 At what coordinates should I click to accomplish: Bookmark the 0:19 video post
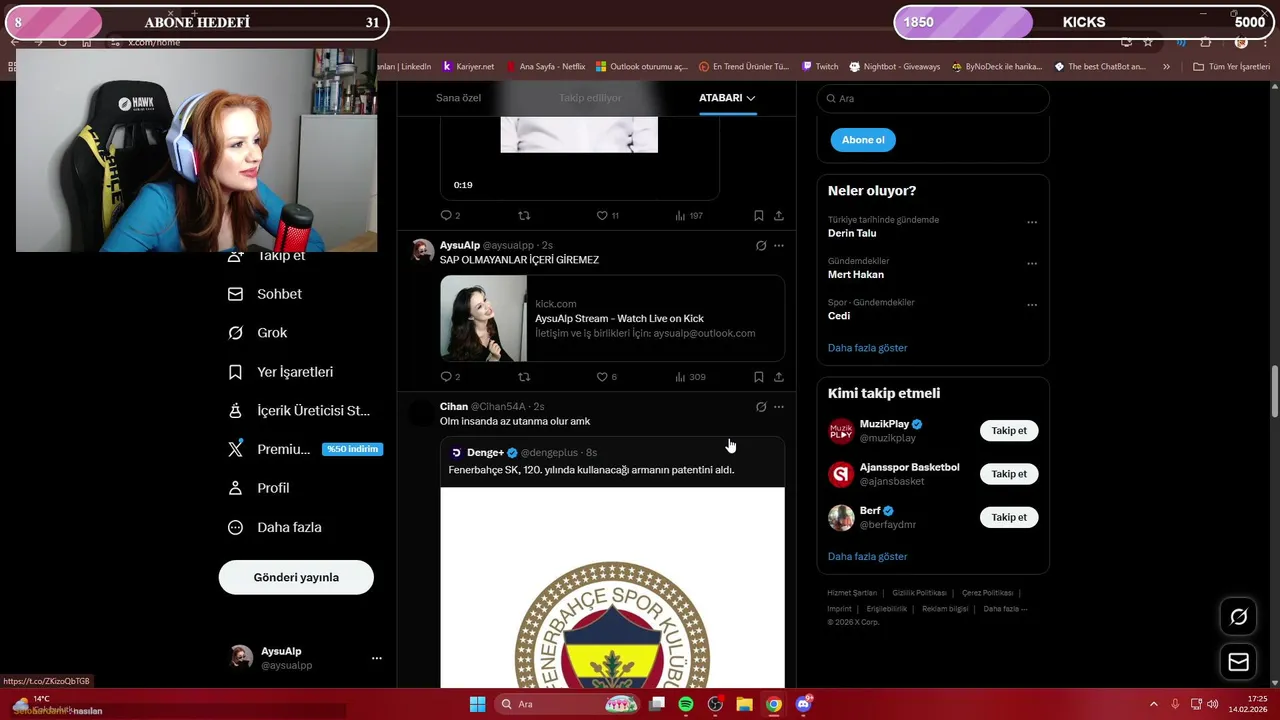[x=759, y=215]
